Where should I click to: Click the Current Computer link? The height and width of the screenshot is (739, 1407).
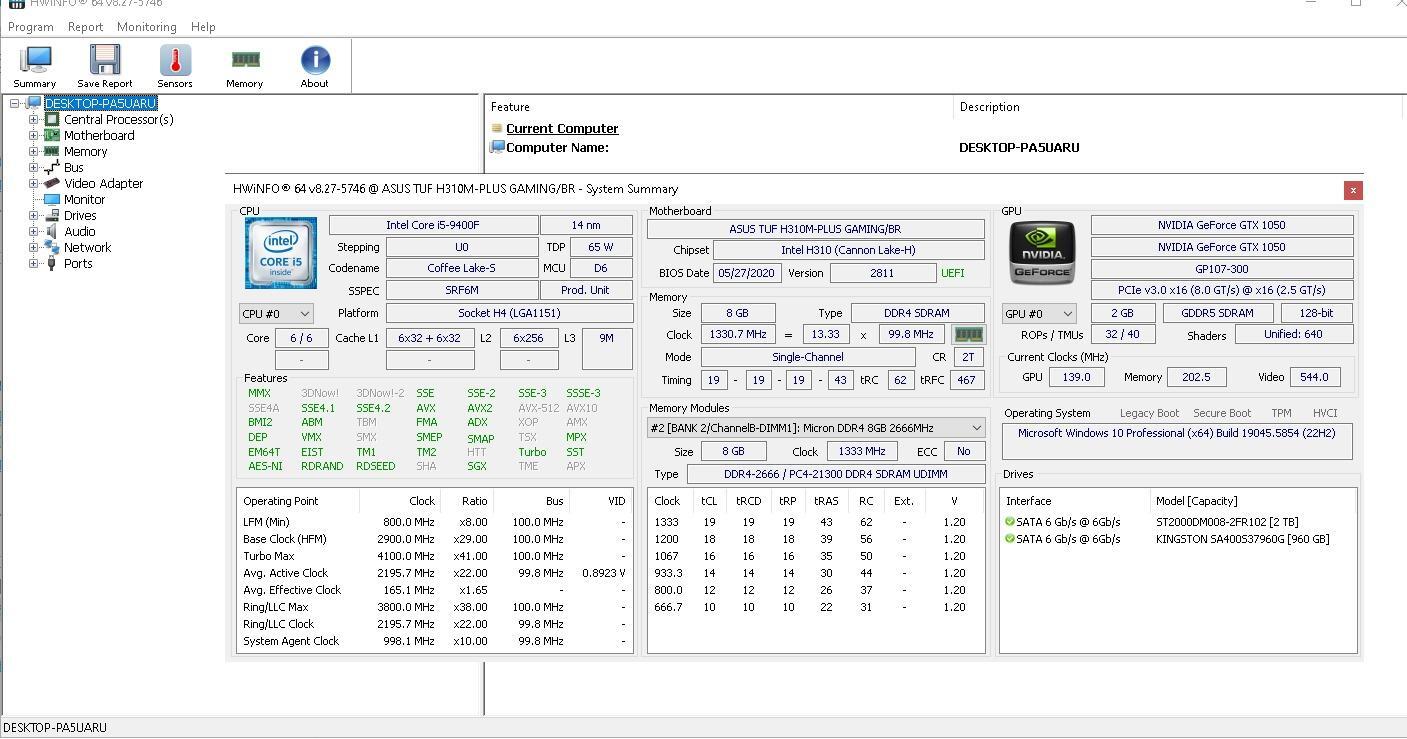(562, 128)
